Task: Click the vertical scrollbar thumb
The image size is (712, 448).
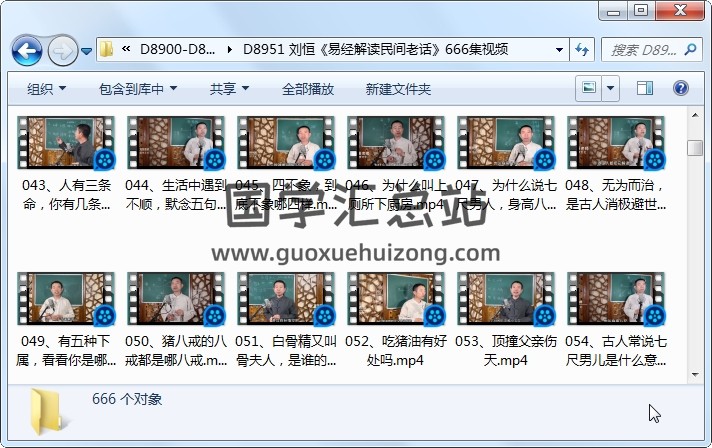Action: (695, 148)
